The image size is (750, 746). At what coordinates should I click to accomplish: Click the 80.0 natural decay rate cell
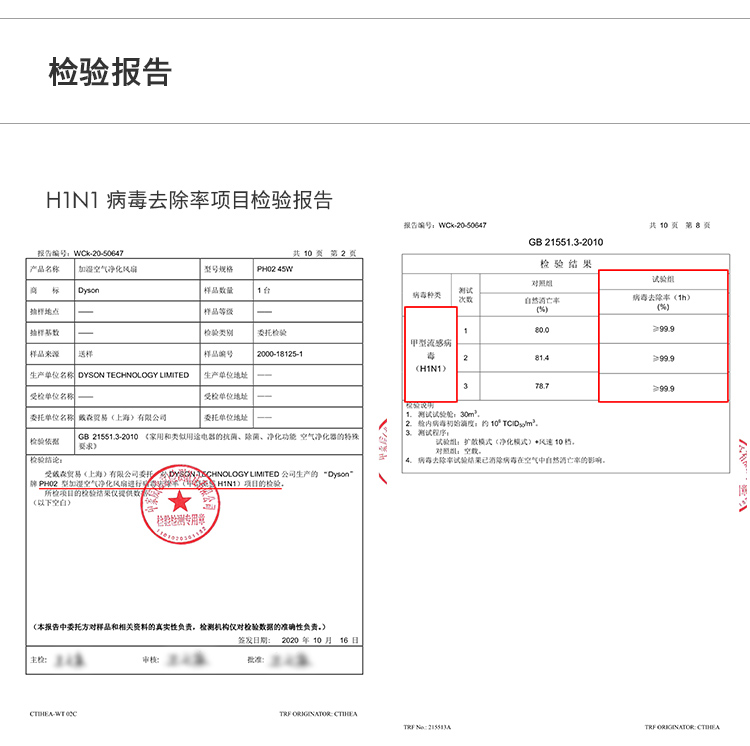(541, 330)
